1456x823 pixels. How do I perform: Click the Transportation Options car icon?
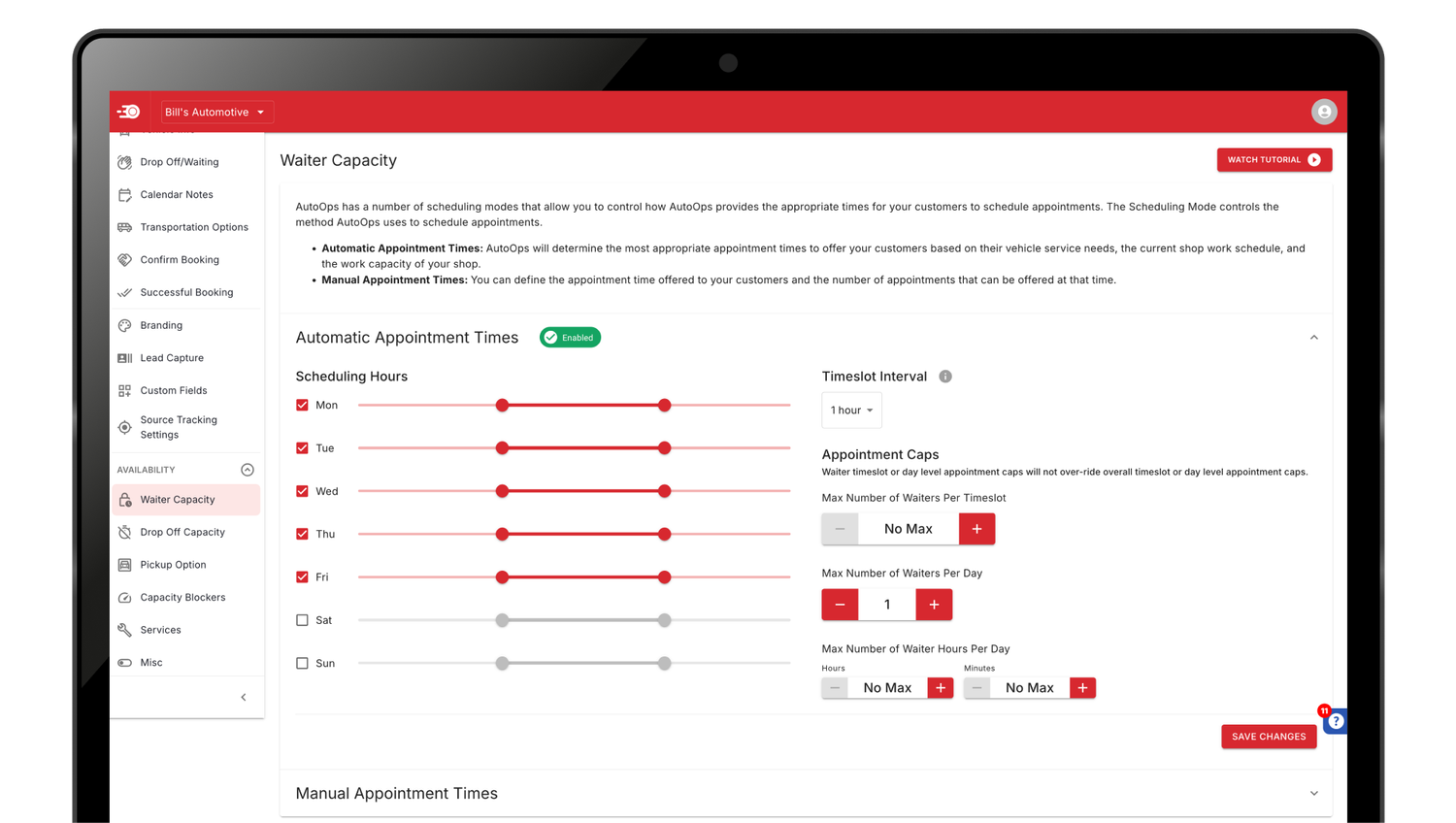point(124,227)
